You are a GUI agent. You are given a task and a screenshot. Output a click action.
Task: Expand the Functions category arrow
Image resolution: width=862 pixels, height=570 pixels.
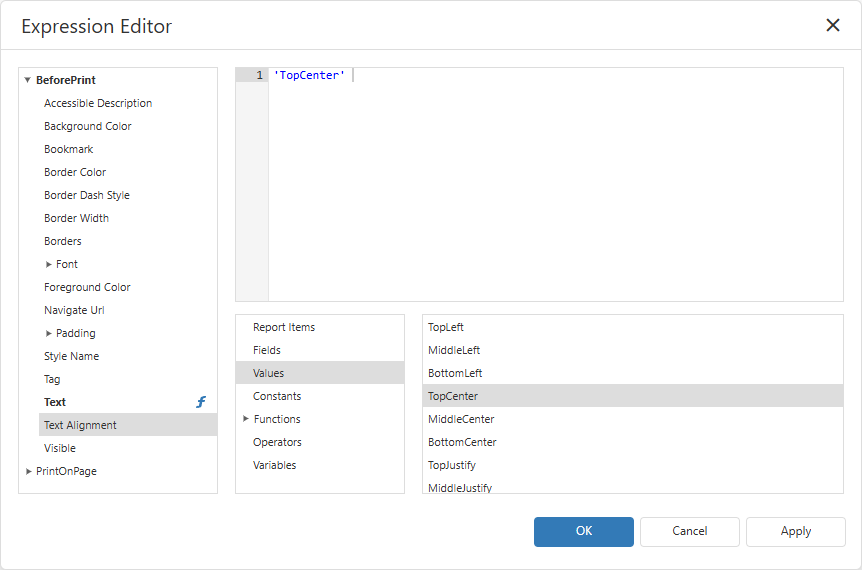point(246,419)
